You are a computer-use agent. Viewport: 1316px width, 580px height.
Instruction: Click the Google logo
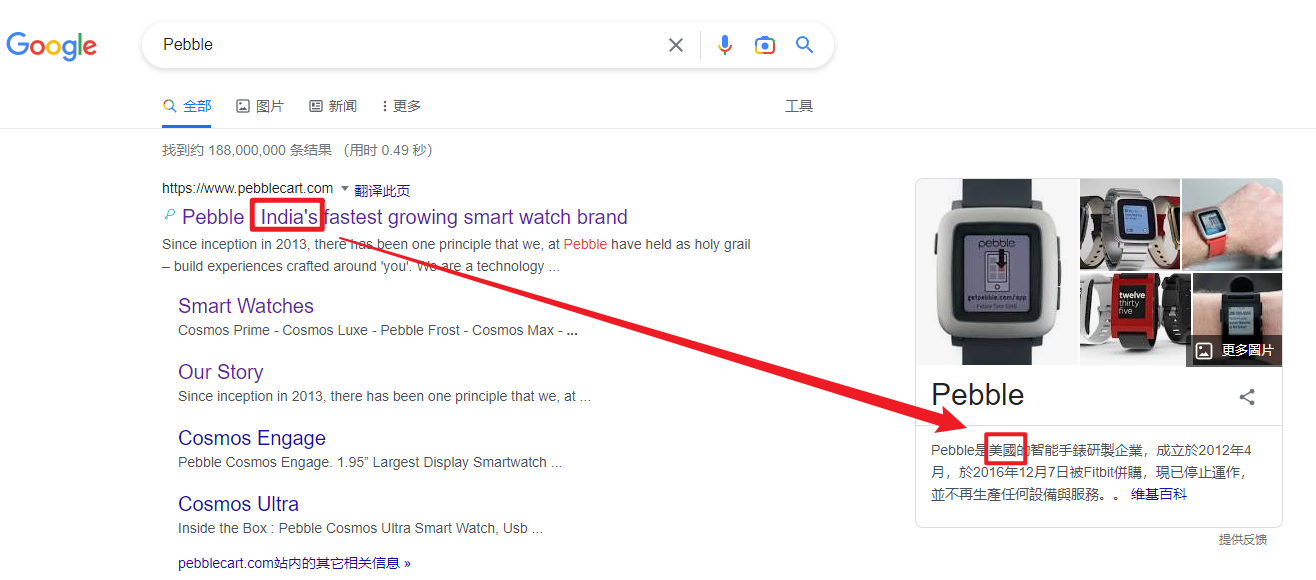pyautogui.click(x=51, y=46)
